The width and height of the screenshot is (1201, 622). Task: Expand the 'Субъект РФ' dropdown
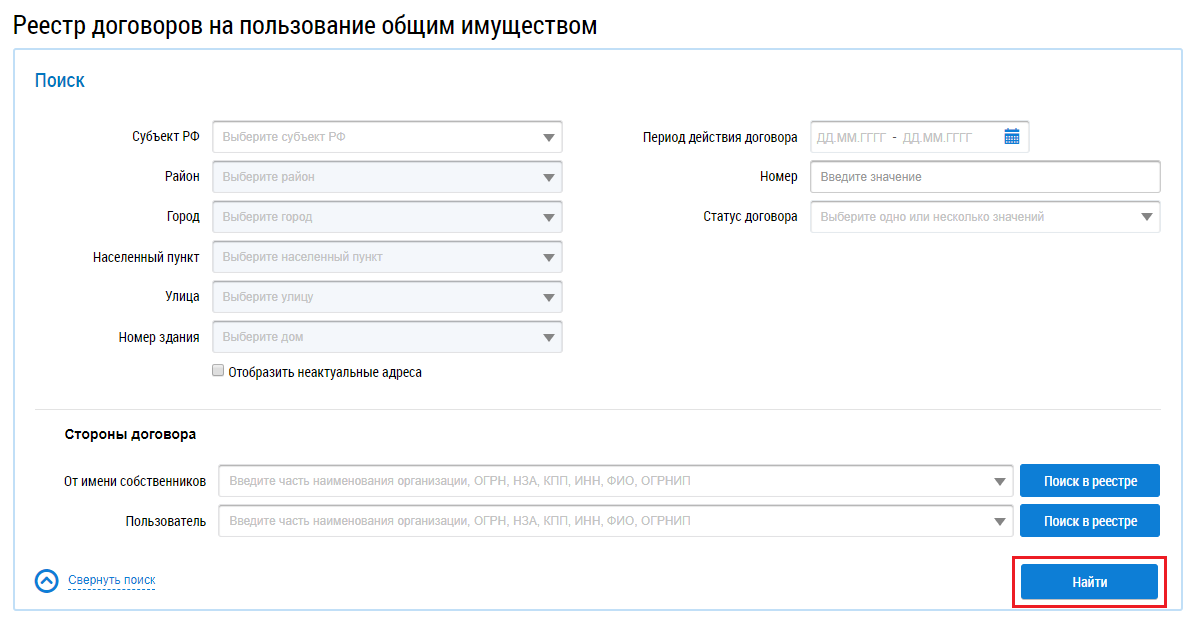(x=548, y=137)
